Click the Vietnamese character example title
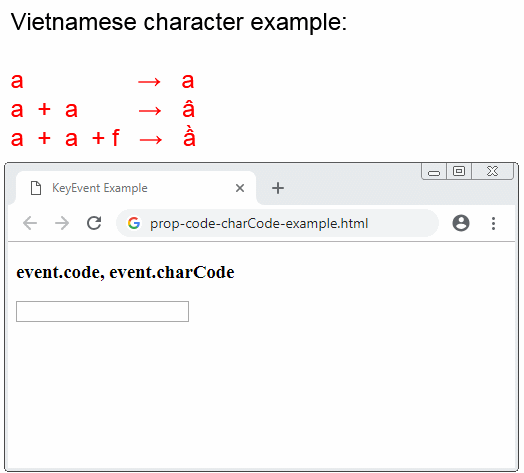This screenshot has width=524, height=473. pos(179,22)
